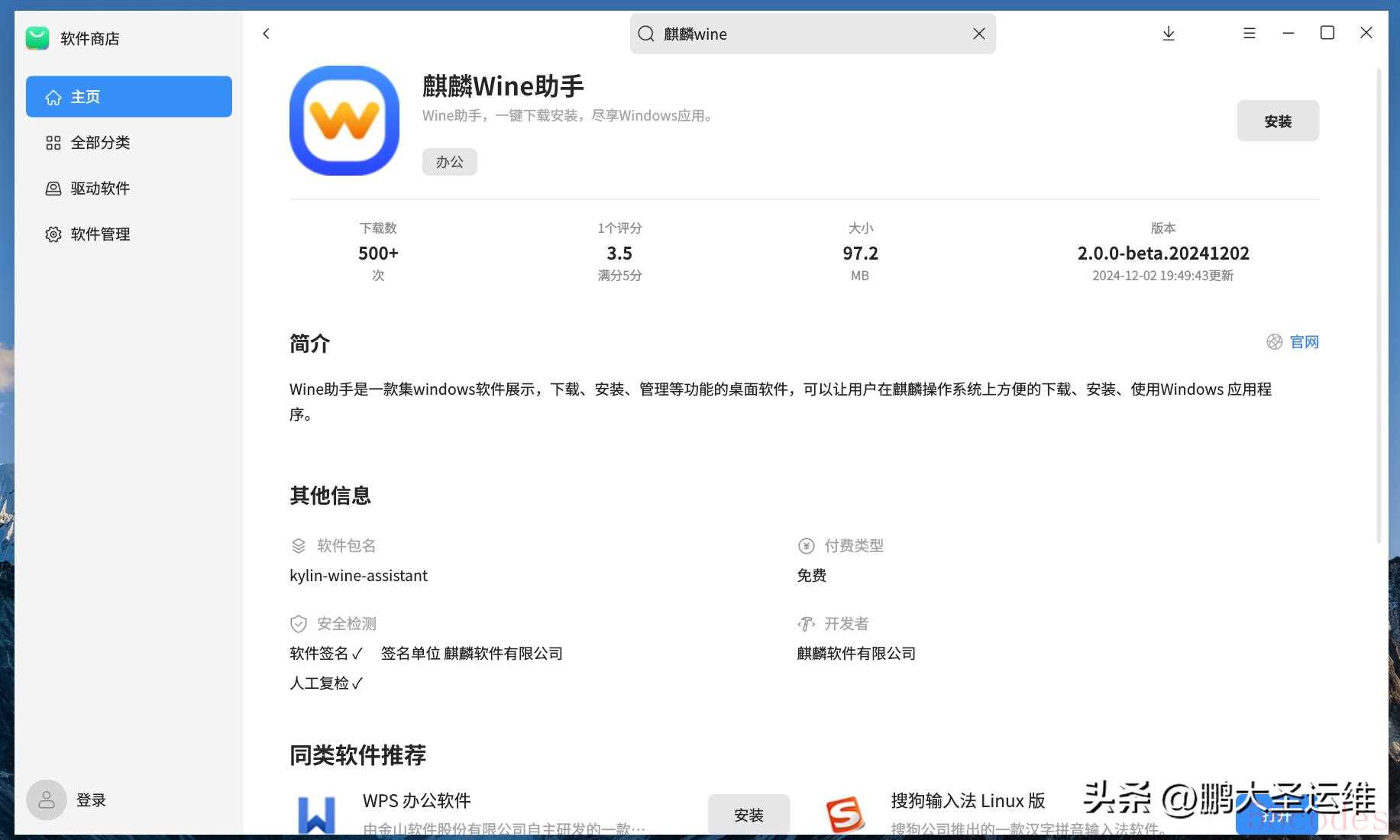Image resolution: width=1400 pixels, height=840 pixels.
Task: Click the search magnifier icon
Action: click(646, 34)
